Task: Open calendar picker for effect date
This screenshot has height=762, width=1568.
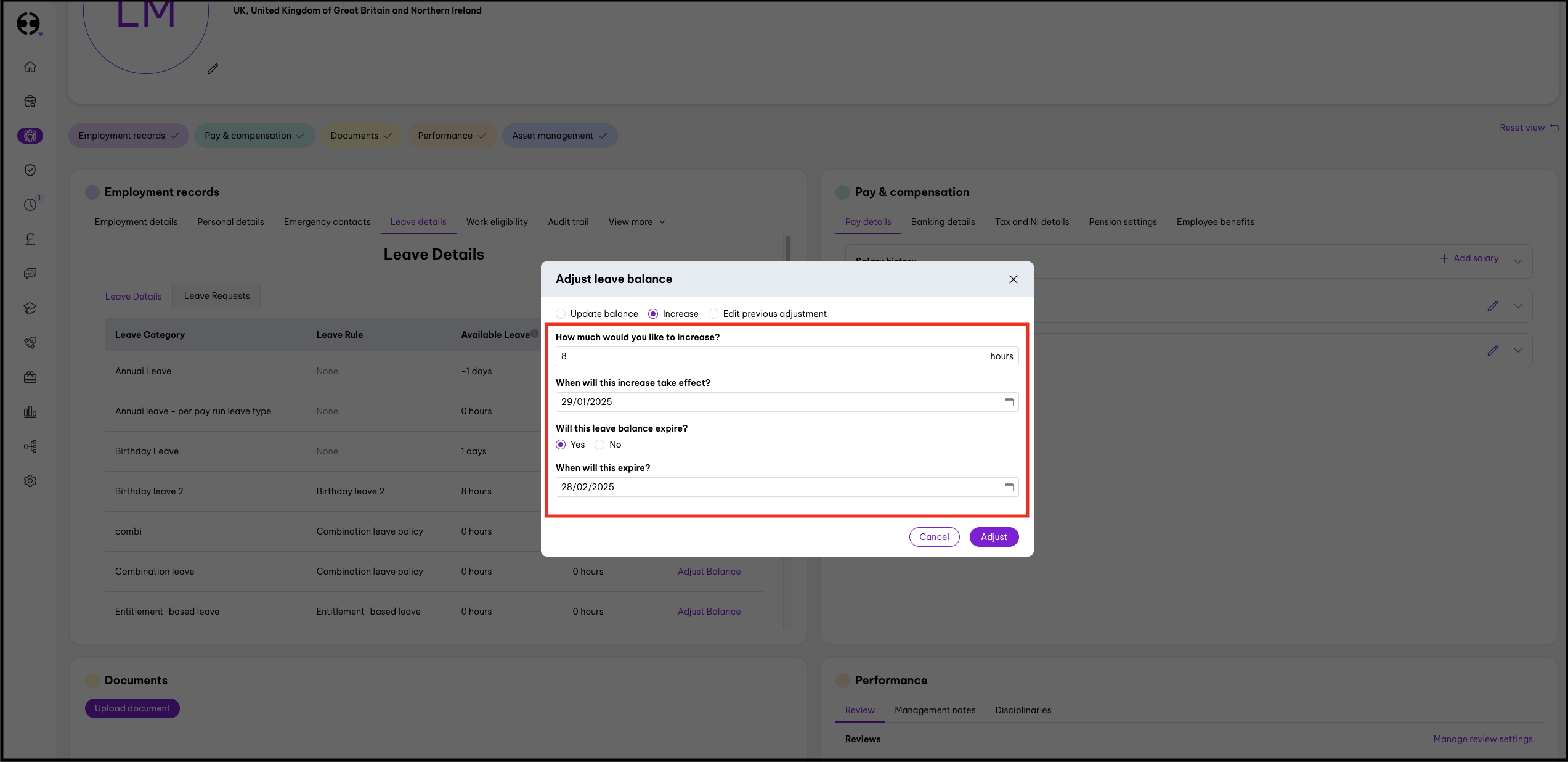Action: point(1009,402)
